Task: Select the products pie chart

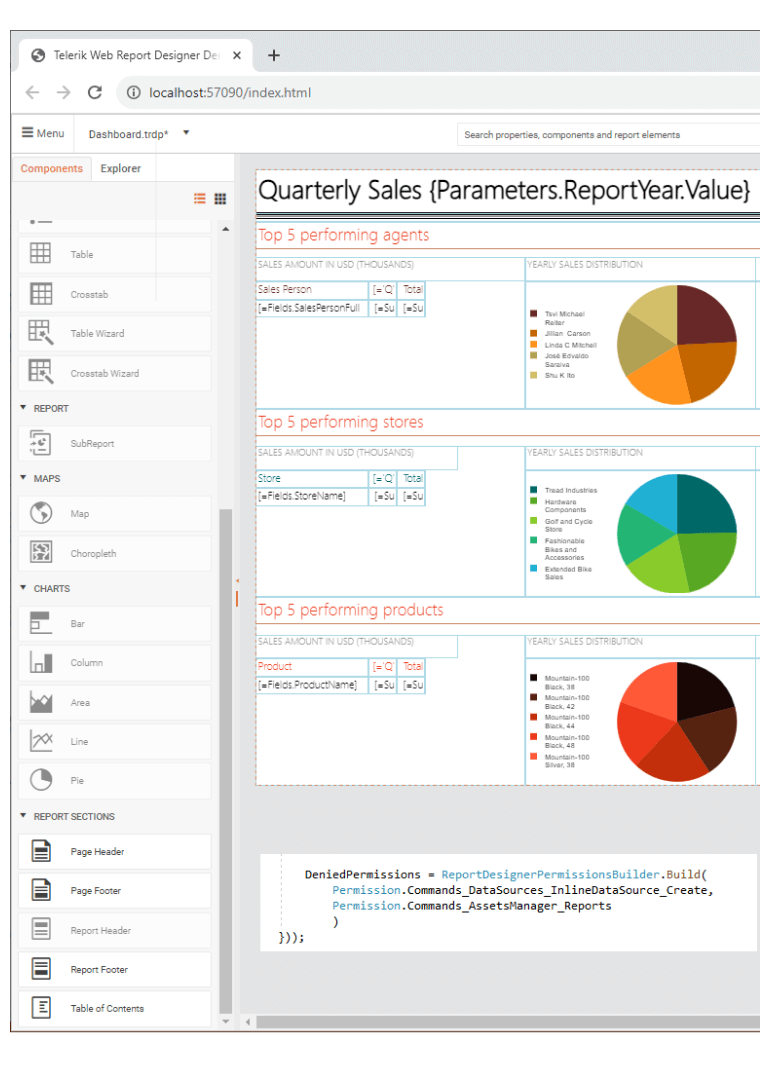Action: [x=677, y=722]
